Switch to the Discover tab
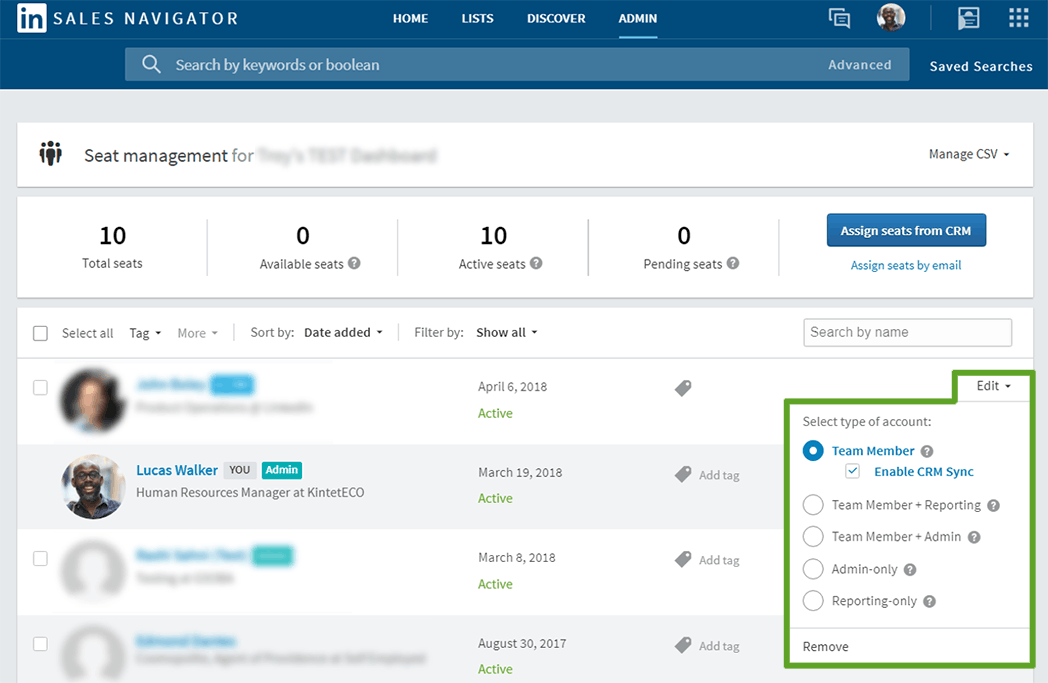The width and height of the screenshot is (1048, 683). [556, 18]
